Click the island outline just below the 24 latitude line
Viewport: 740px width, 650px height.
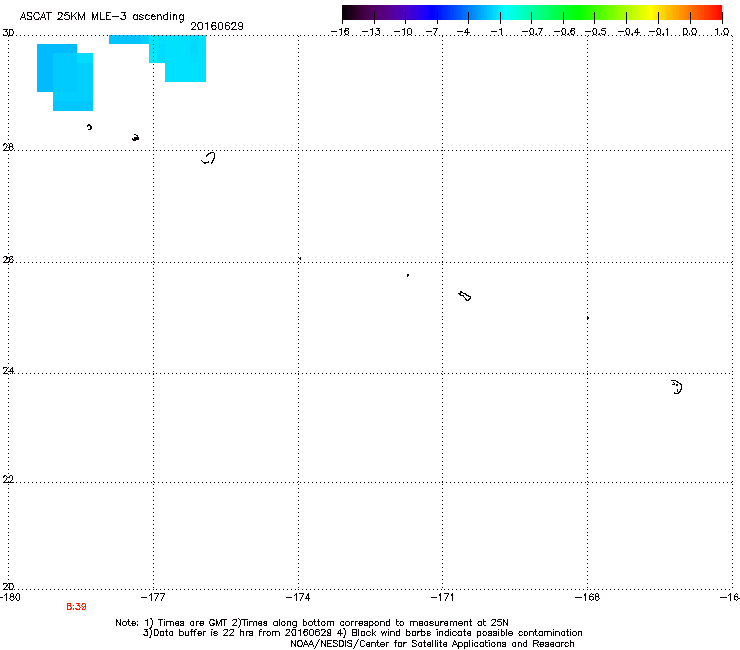click(677, 387)
